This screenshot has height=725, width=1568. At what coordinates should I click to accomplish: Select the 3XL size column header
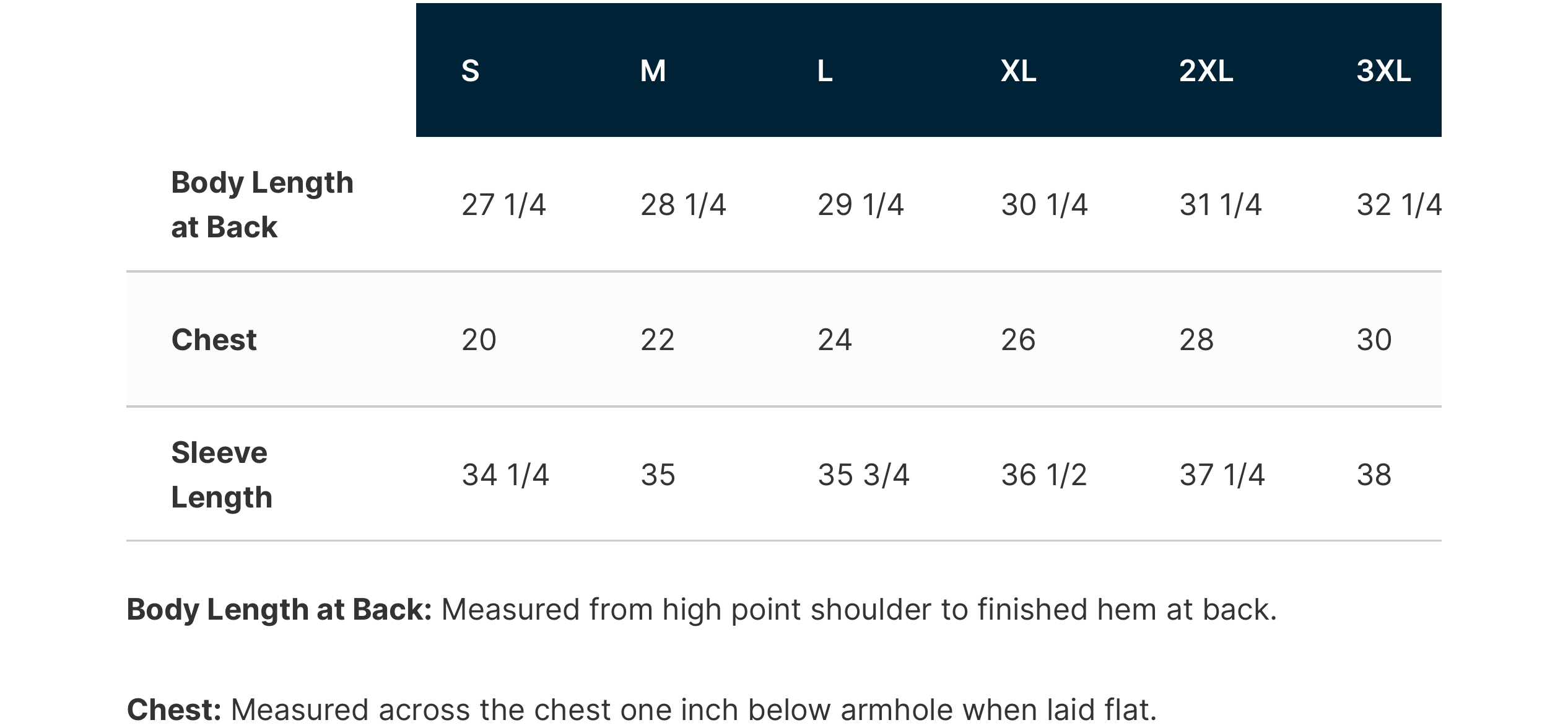tap(1383, 71)
